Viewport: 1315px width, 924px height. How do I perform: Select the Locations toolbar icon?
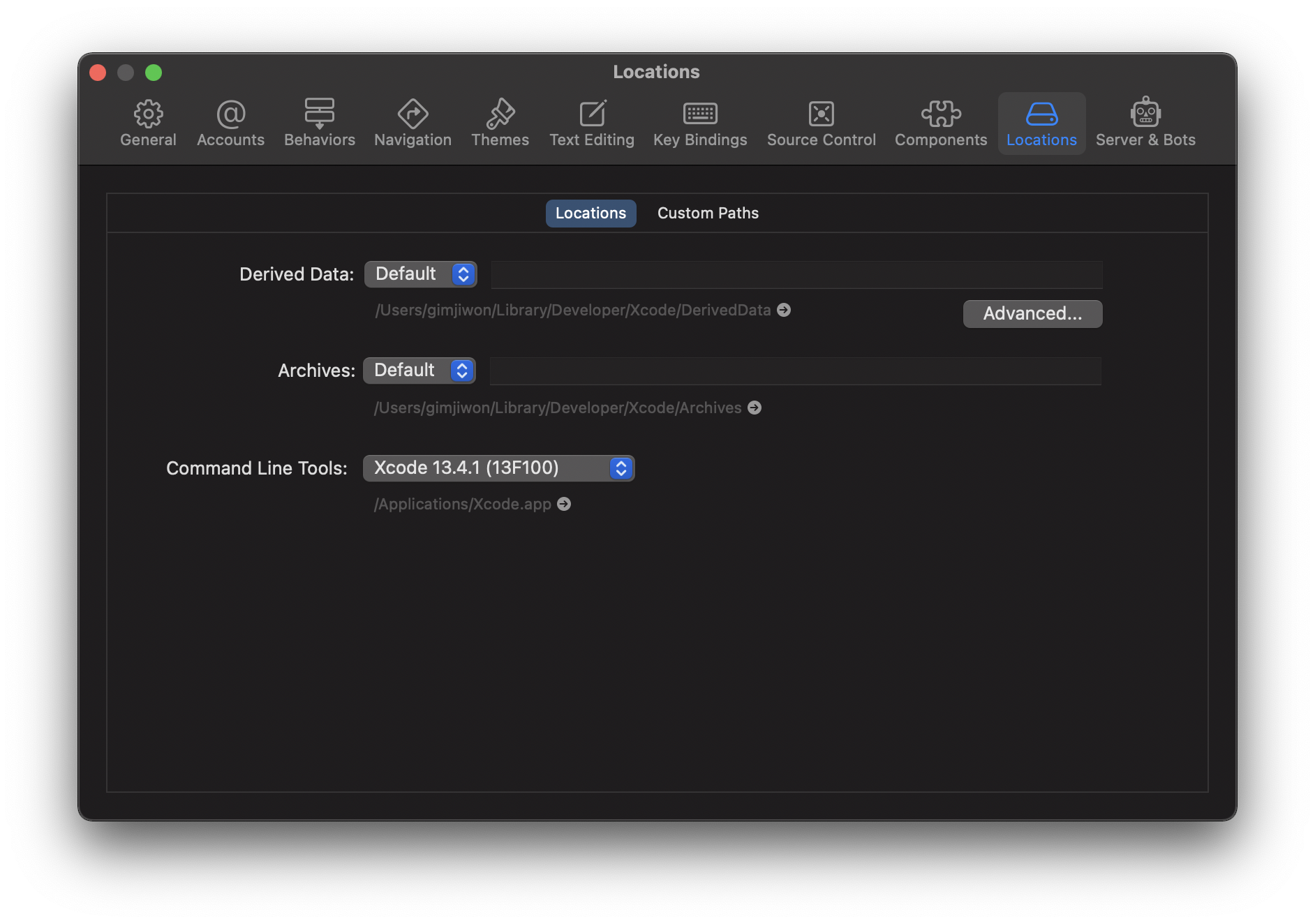(1041, 124)
